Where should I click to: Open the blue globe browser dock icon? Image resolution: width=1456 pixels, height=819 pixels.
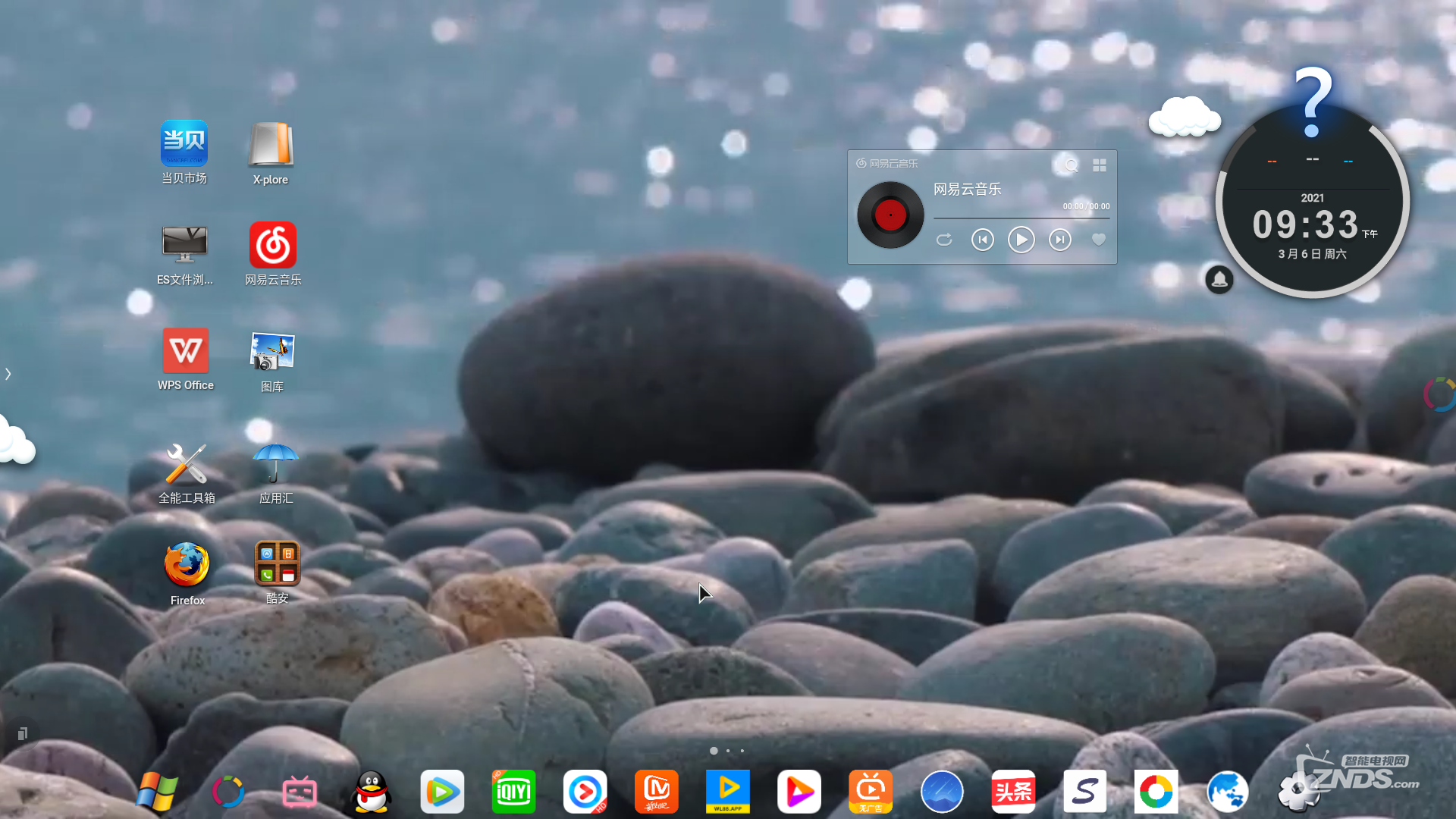1227,792
